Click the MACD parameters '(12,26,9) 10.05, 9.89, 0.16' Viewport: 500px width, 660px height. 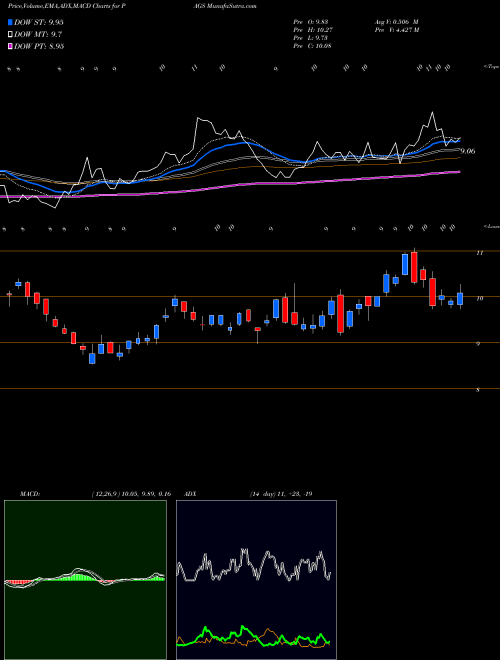coord(131,494)
